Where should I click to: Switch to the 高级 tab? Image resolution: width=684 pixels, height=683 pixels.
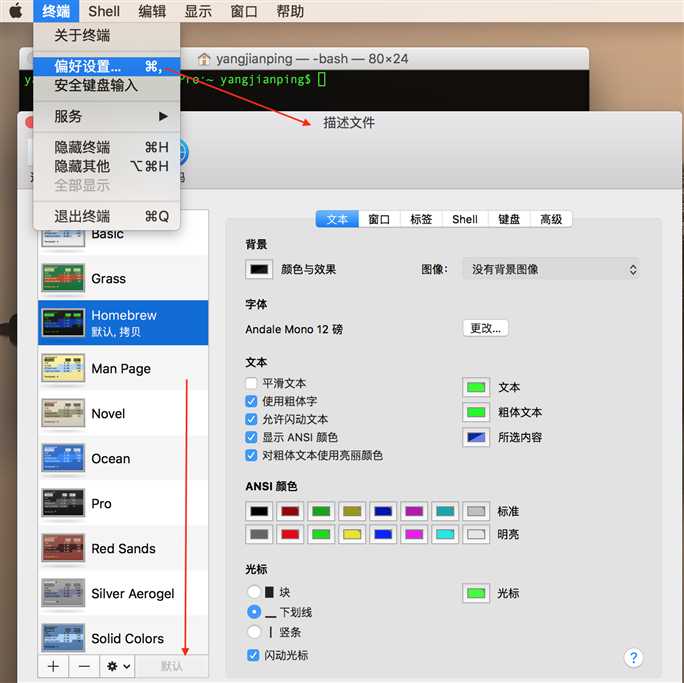point(551,219)
